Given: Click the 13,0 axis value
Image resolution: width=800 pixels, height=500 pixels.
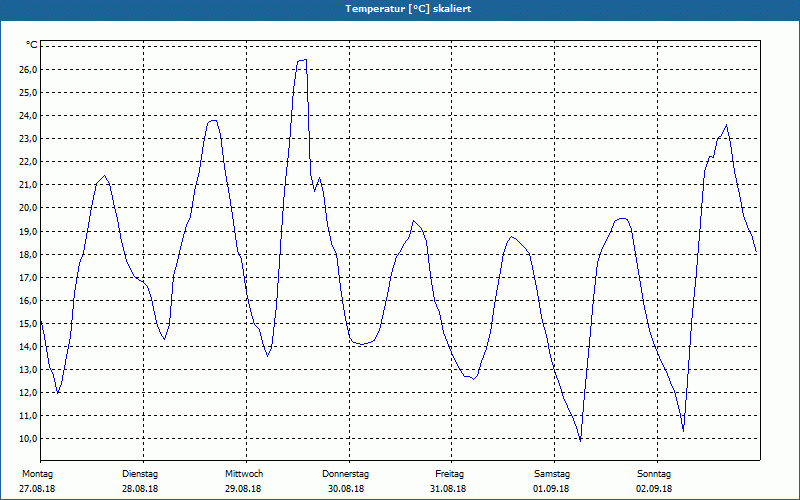Looking at the screenshot, I should 28,369.
